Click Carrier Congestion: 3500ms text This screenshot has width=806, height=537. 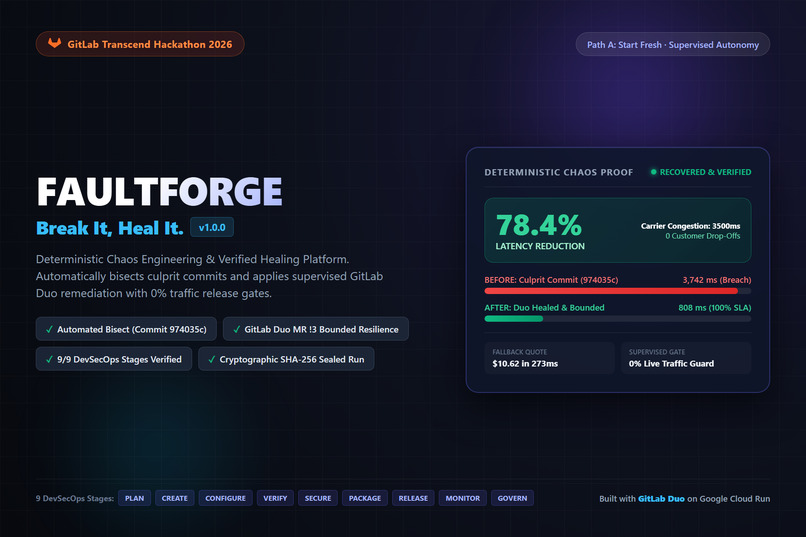[690, 226]
